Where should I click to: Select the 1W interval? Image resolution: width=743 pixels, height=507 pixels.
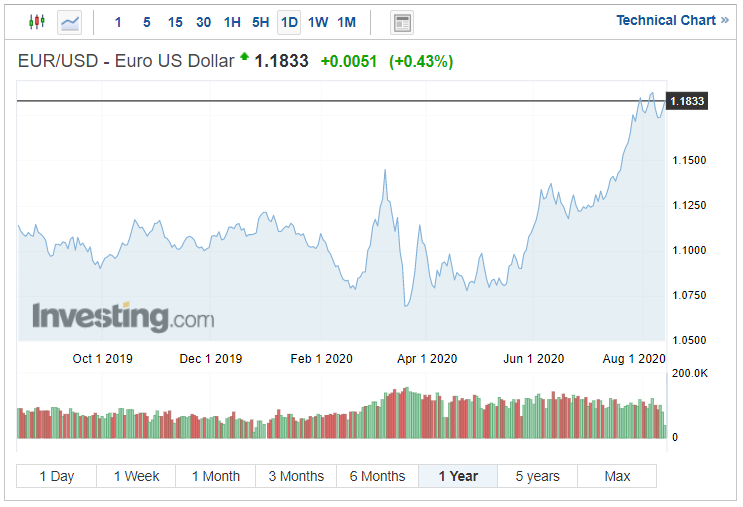(x=318, y=22)
